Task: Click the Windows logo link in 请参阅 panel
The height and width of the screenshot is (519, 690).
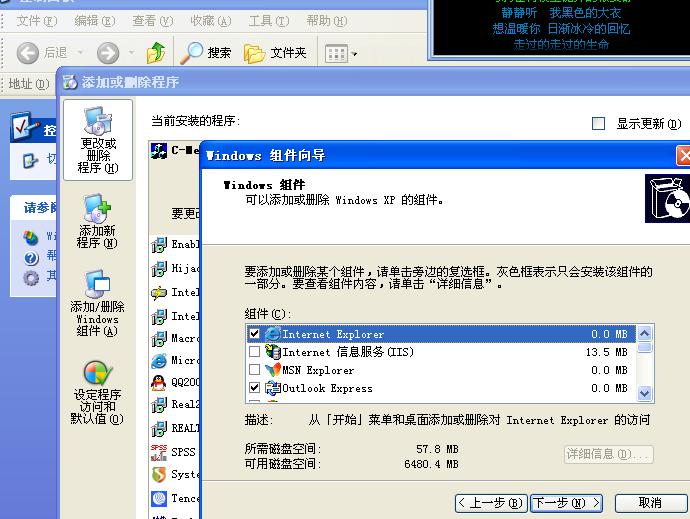Action: click(x=31, y=238)
